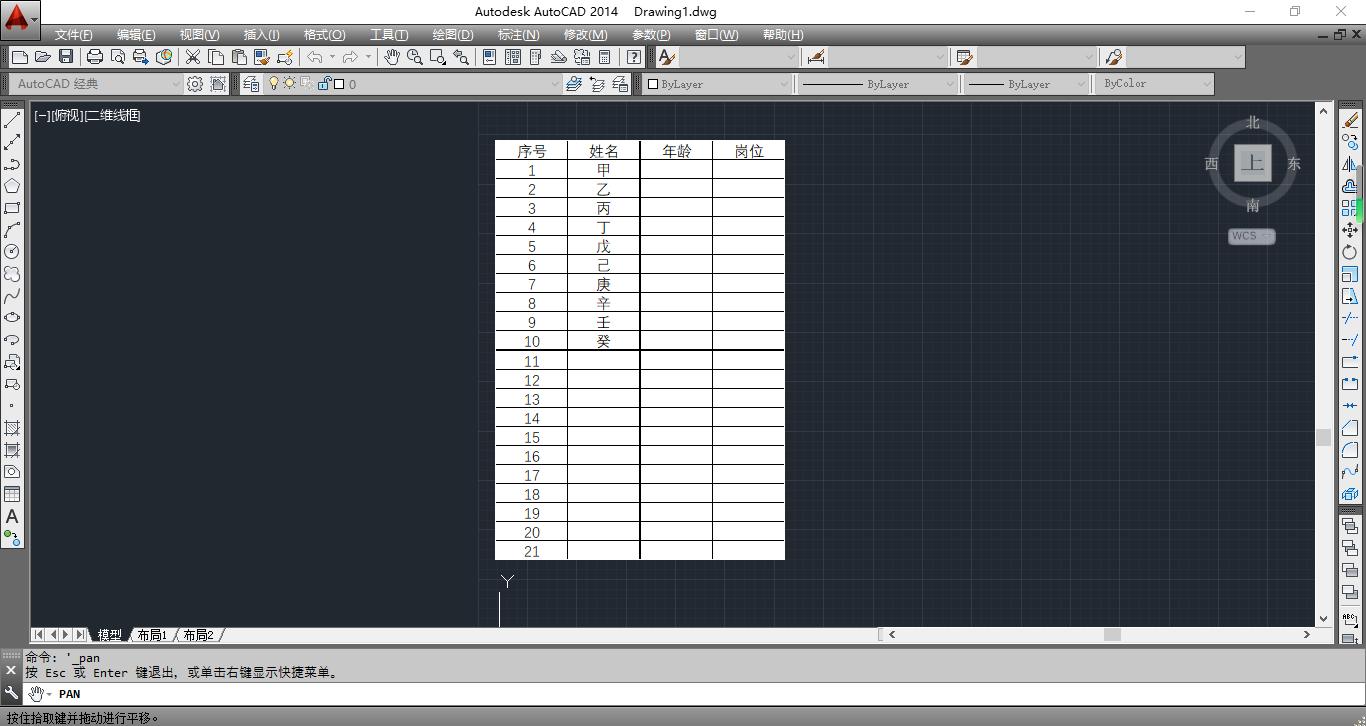Screen dimensions: 1366x726
Task: Click the WCS indicator below the ViewCube
Action: click(x=1250, y=236)
